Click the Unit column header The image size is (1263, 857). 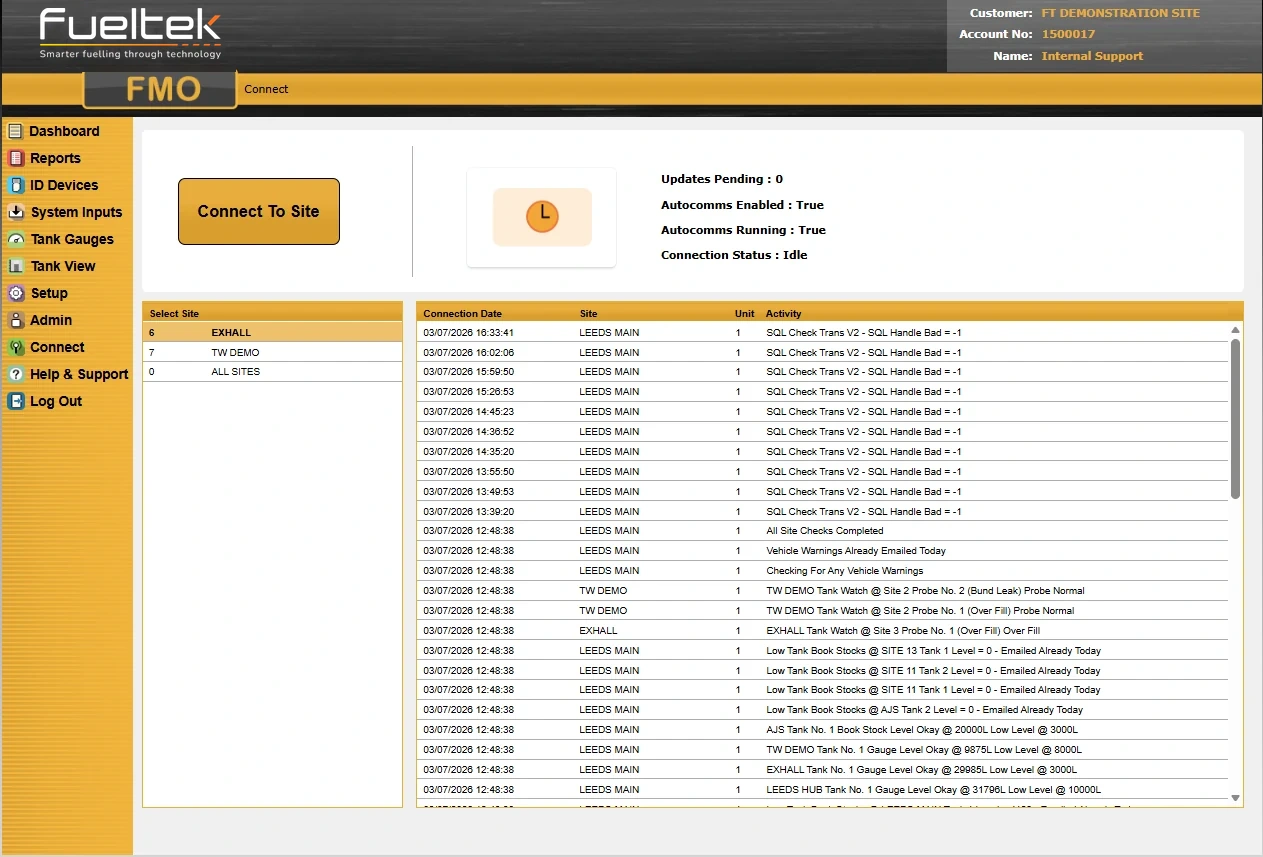[x=744, y=313]
